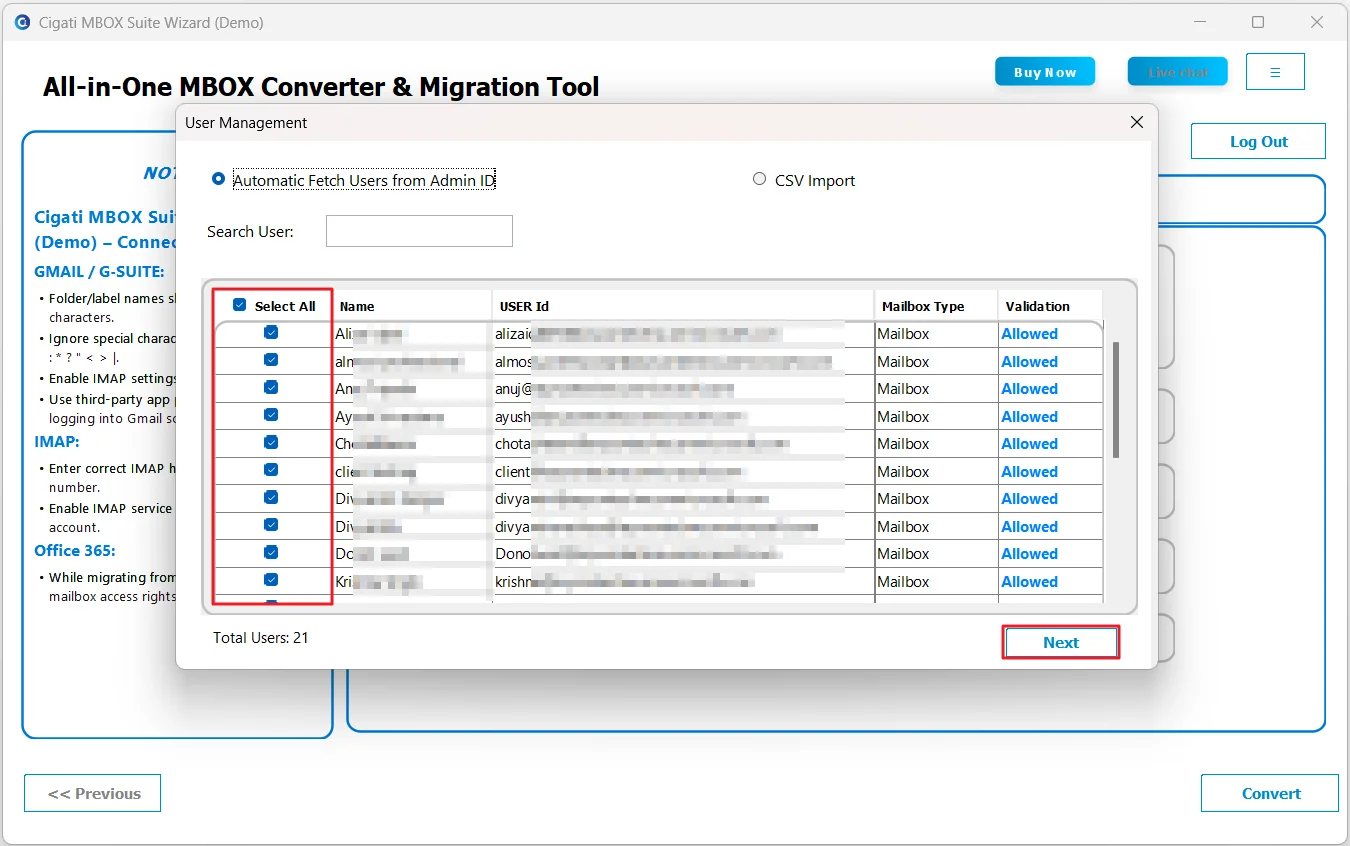This screenshot has height=846, width=1350.
Task: Maximize the Cigati MBOX Suite window
Action: (1258, 22)
